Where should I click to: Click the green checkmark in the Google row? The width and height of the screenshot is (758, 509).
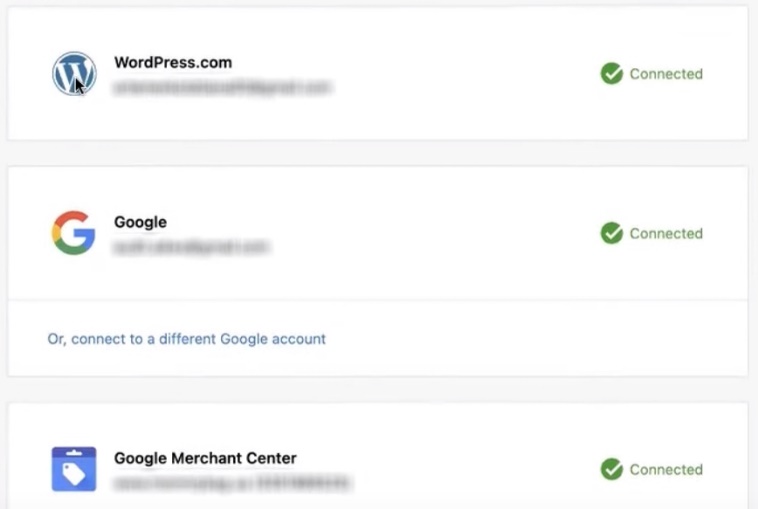(x=612, y=233)
